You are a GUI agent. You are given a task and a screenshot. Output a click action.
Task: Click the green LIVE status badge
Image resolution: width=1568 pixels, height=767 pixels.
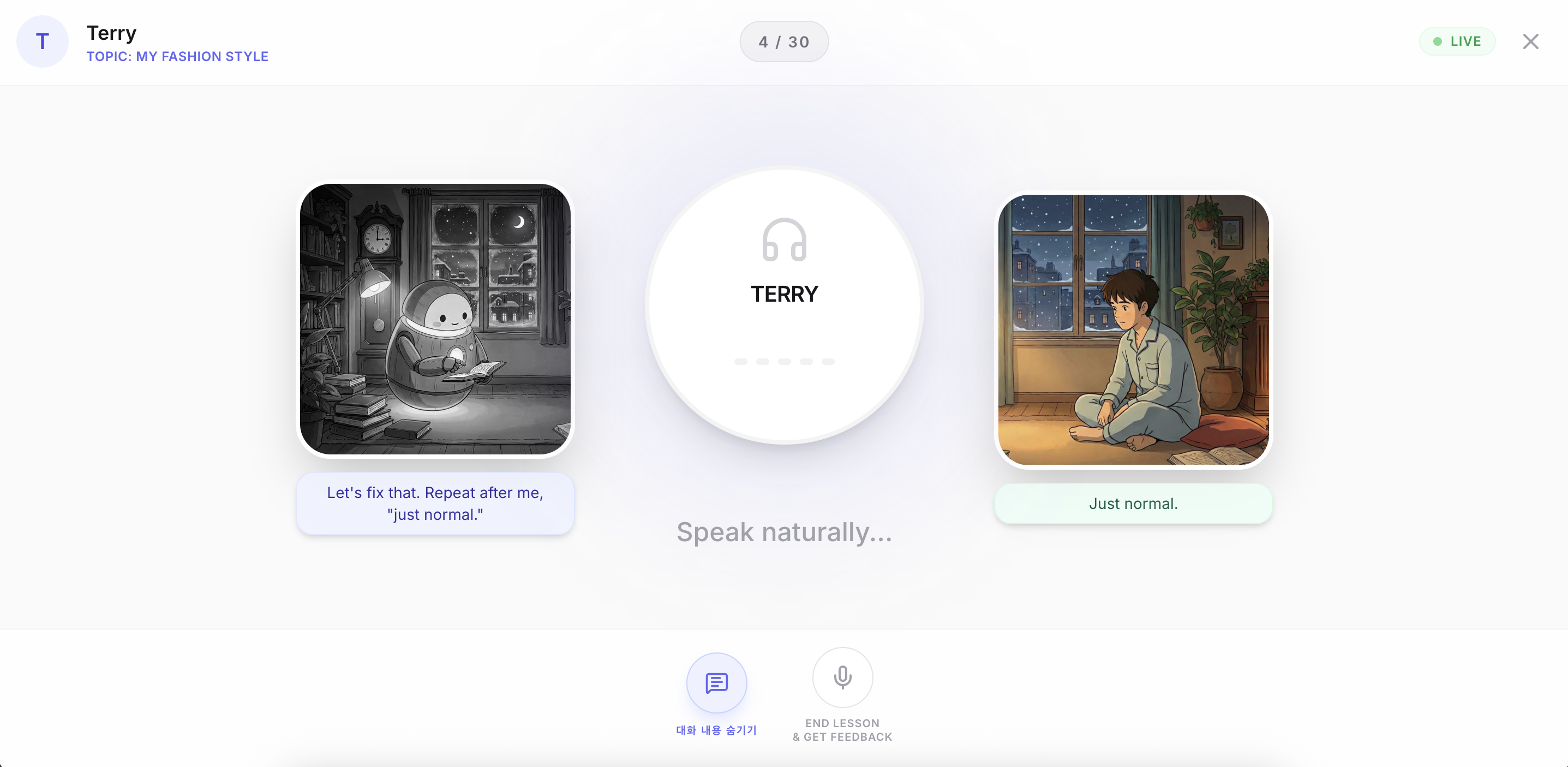(1457, 41)
